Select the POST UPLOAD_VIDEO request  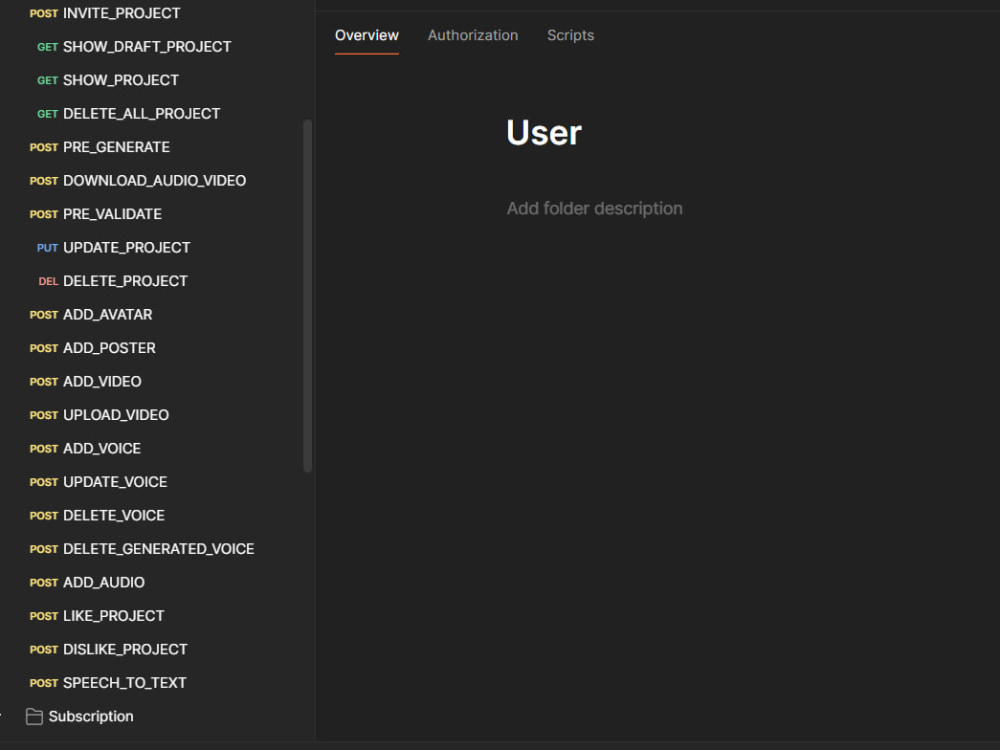[x=99, y=415]
